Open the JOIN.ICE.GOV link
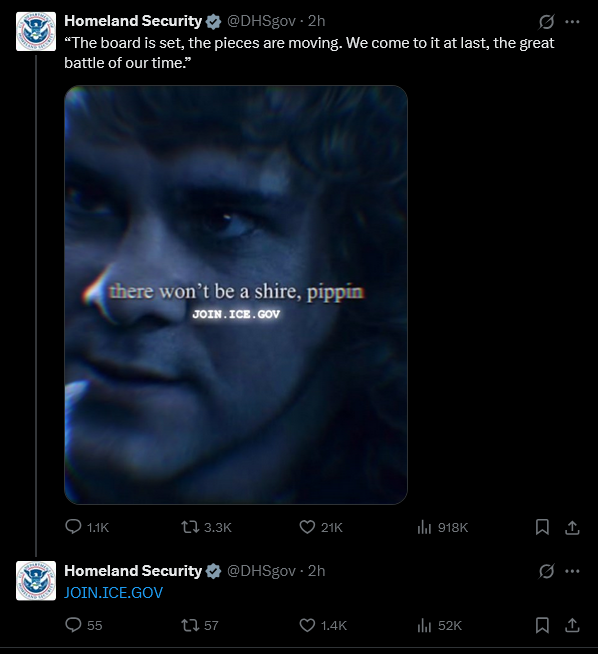Viewport: 598px width, 654px height. pyautogui.click(x=113, y=593)
